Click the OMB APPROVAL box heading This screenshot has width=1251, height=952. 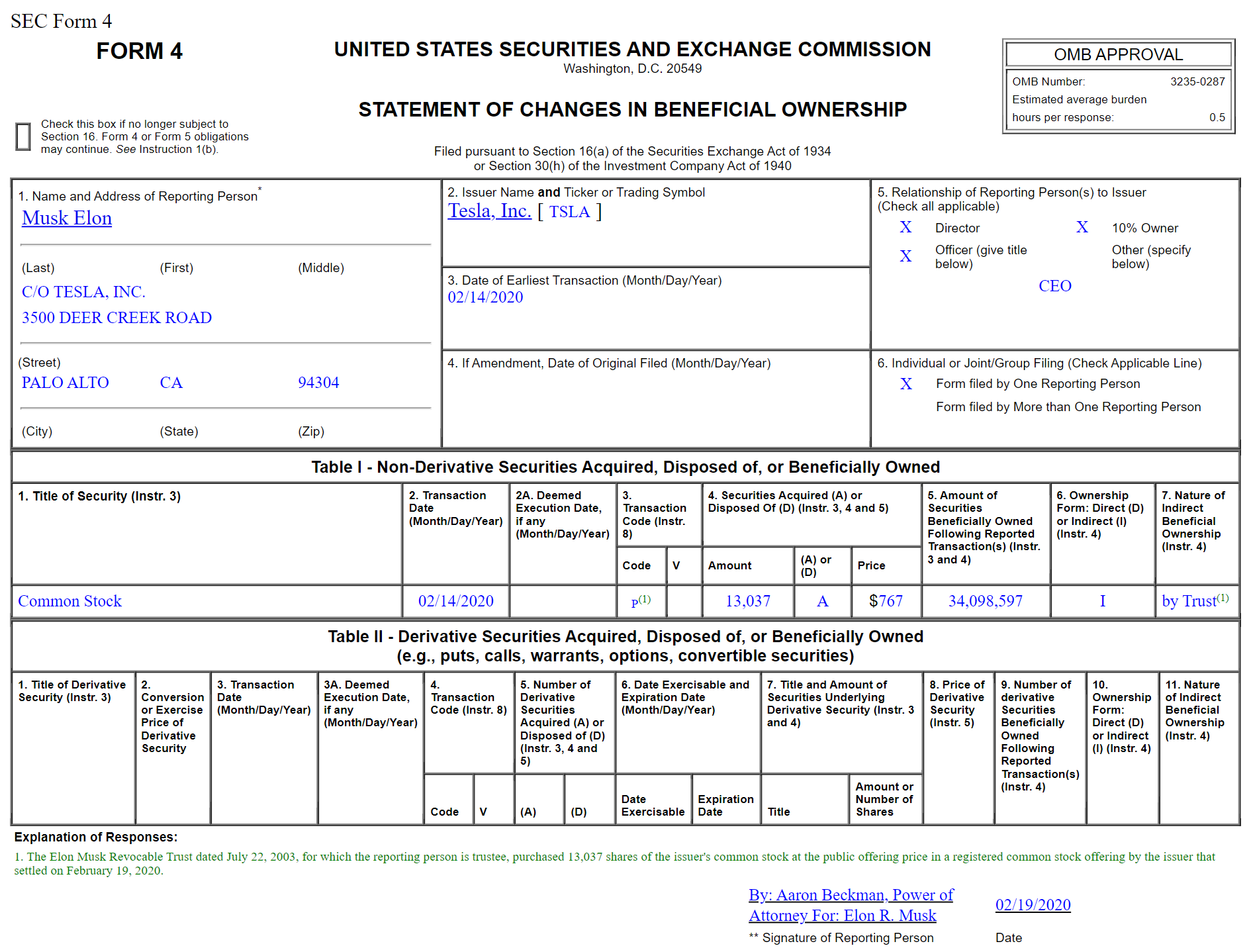click(x=1119, y=54)
